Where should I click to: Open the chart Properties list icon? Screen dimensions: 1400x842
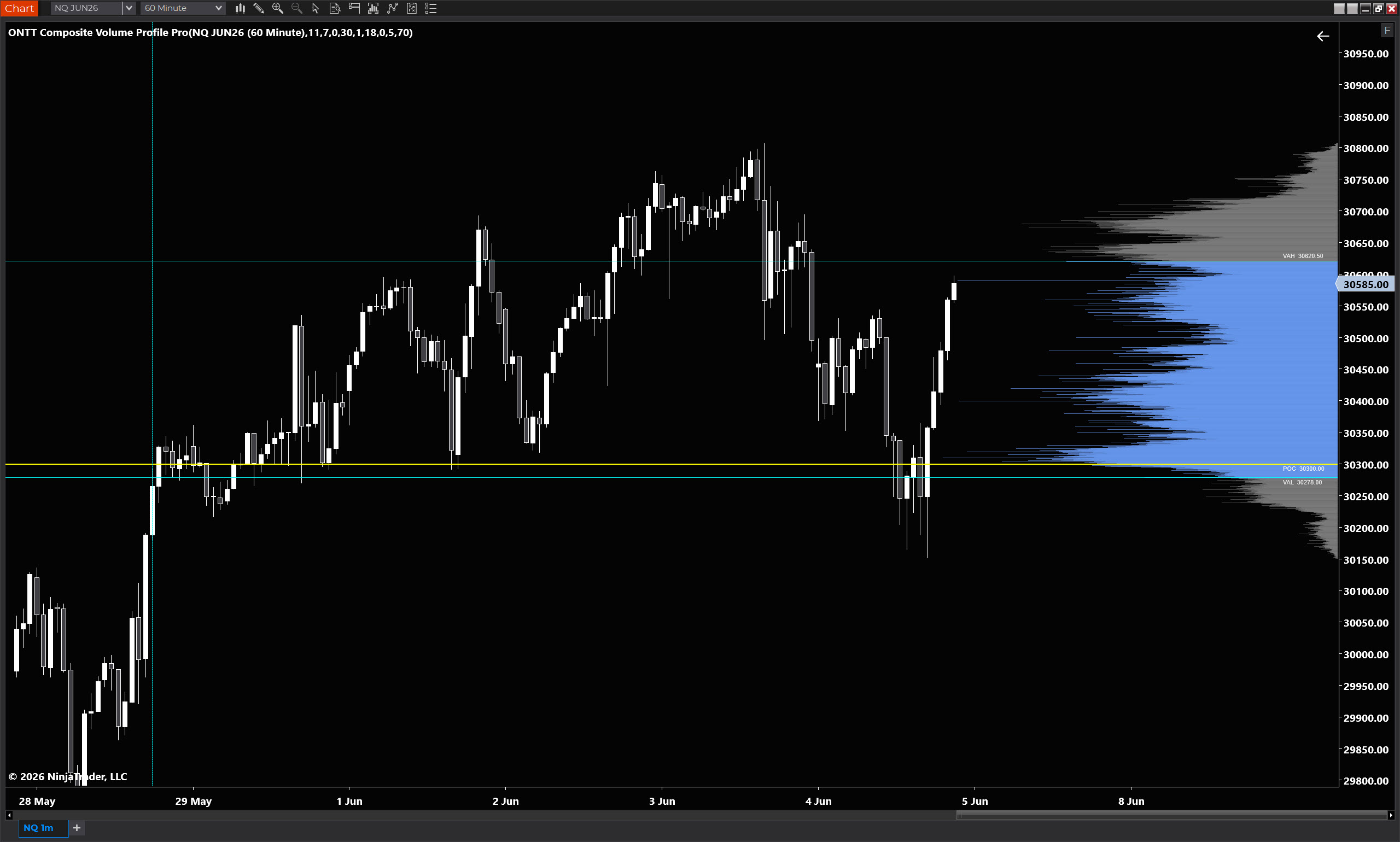(431, 8)
